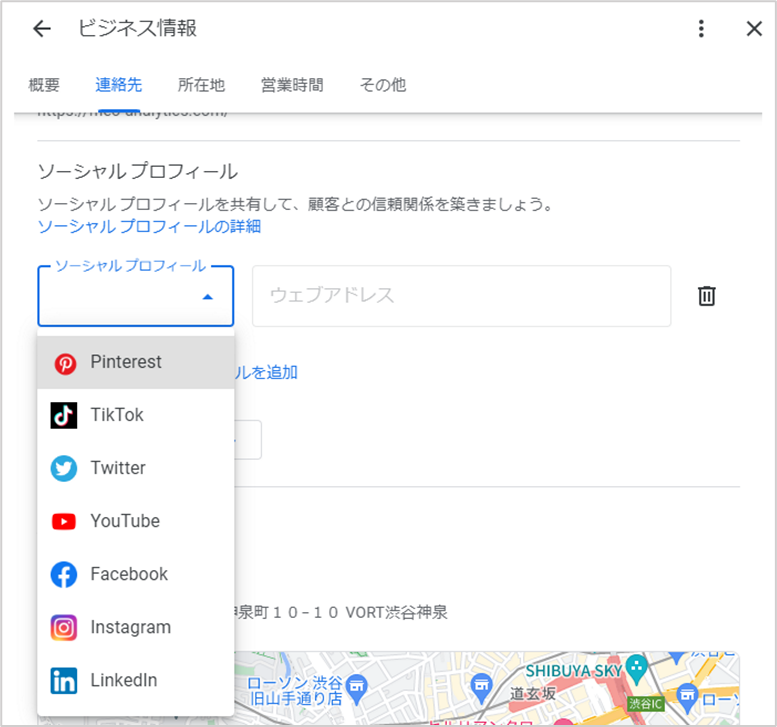777x727 pixels.
Task: Delete the social profile with trash icon
Action: [707, 296]
